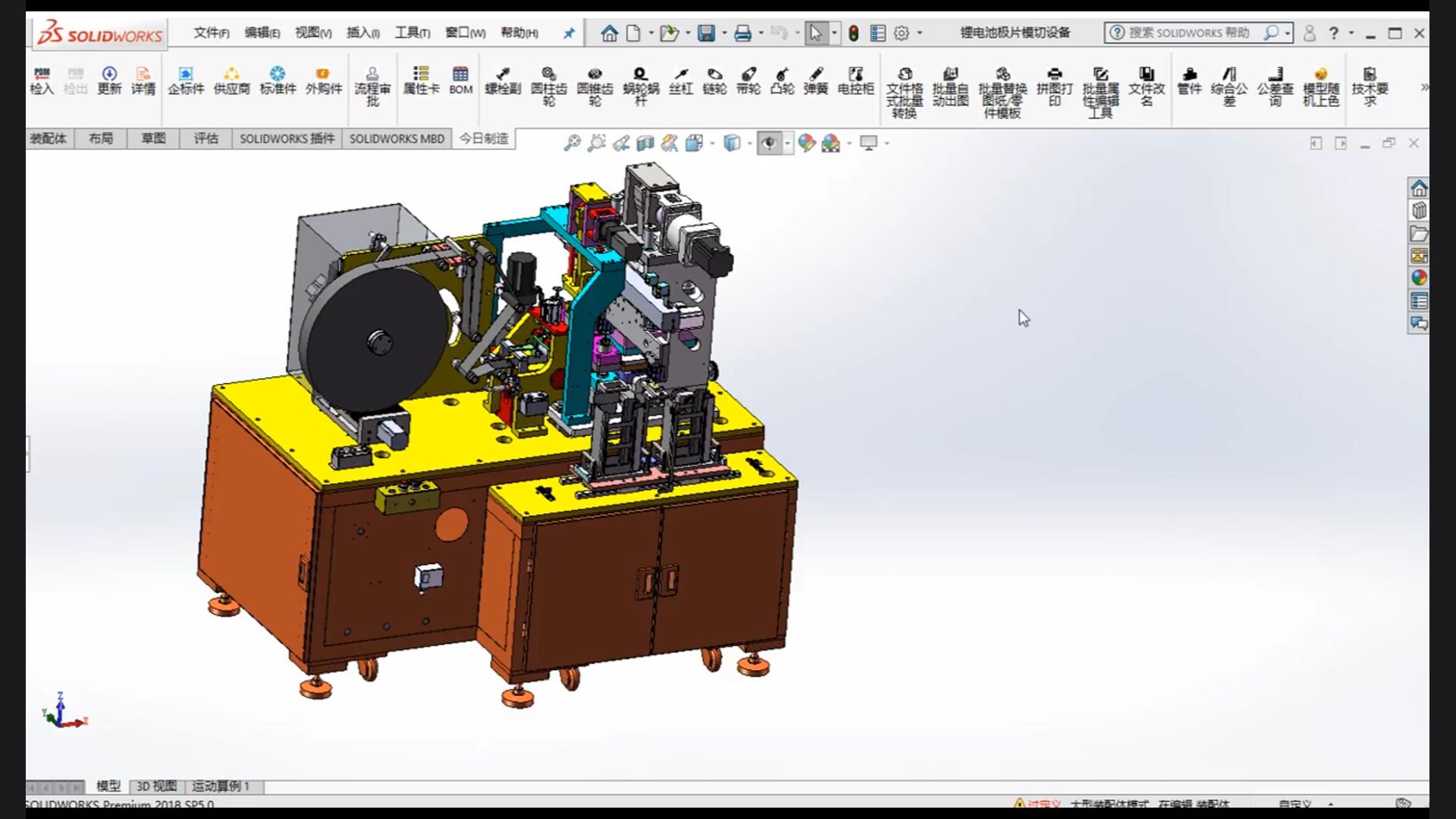Open 外购件 purchased parts
1456x819 pixels.
click(x=324, y=80)
